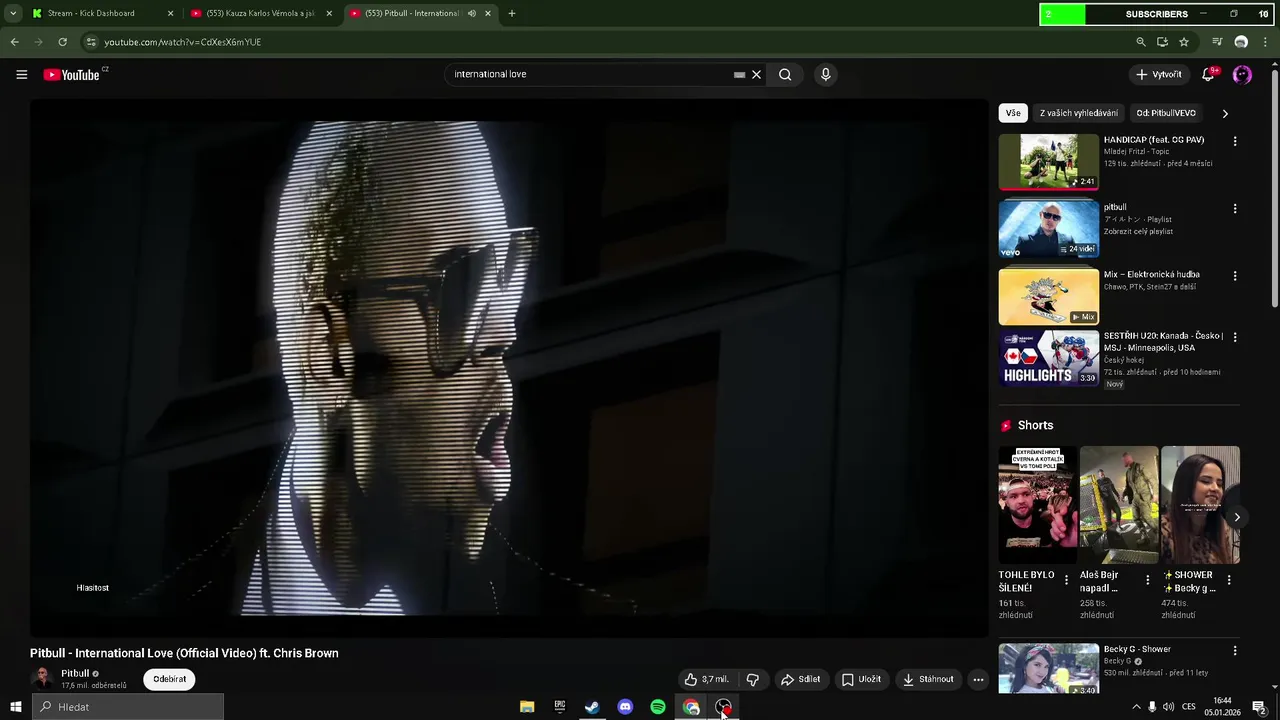Open Becky G - Shower video title
1280x720 pixels.
(1137, 649)
